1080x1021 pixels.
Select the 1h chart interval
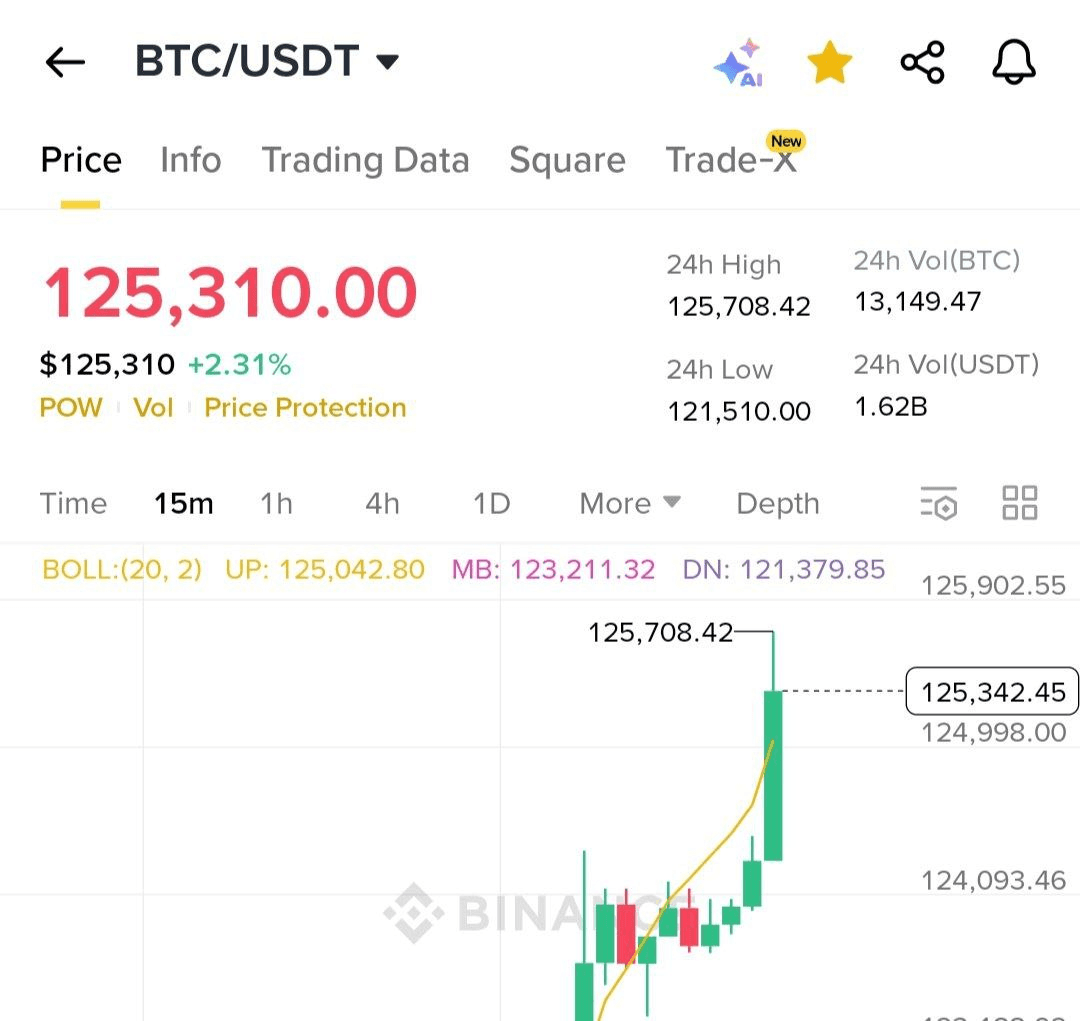(x=276, y=504)
